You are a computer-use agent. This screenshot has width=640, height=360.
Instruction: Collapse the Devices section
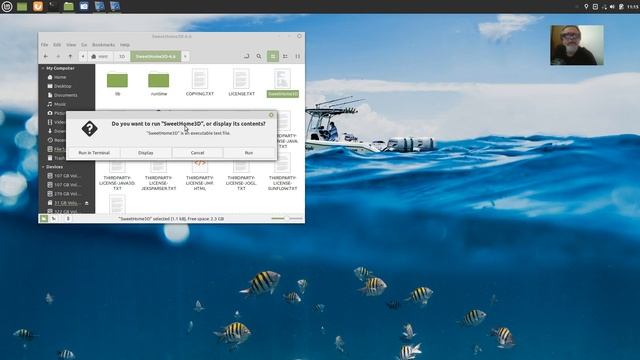point(43,167)
